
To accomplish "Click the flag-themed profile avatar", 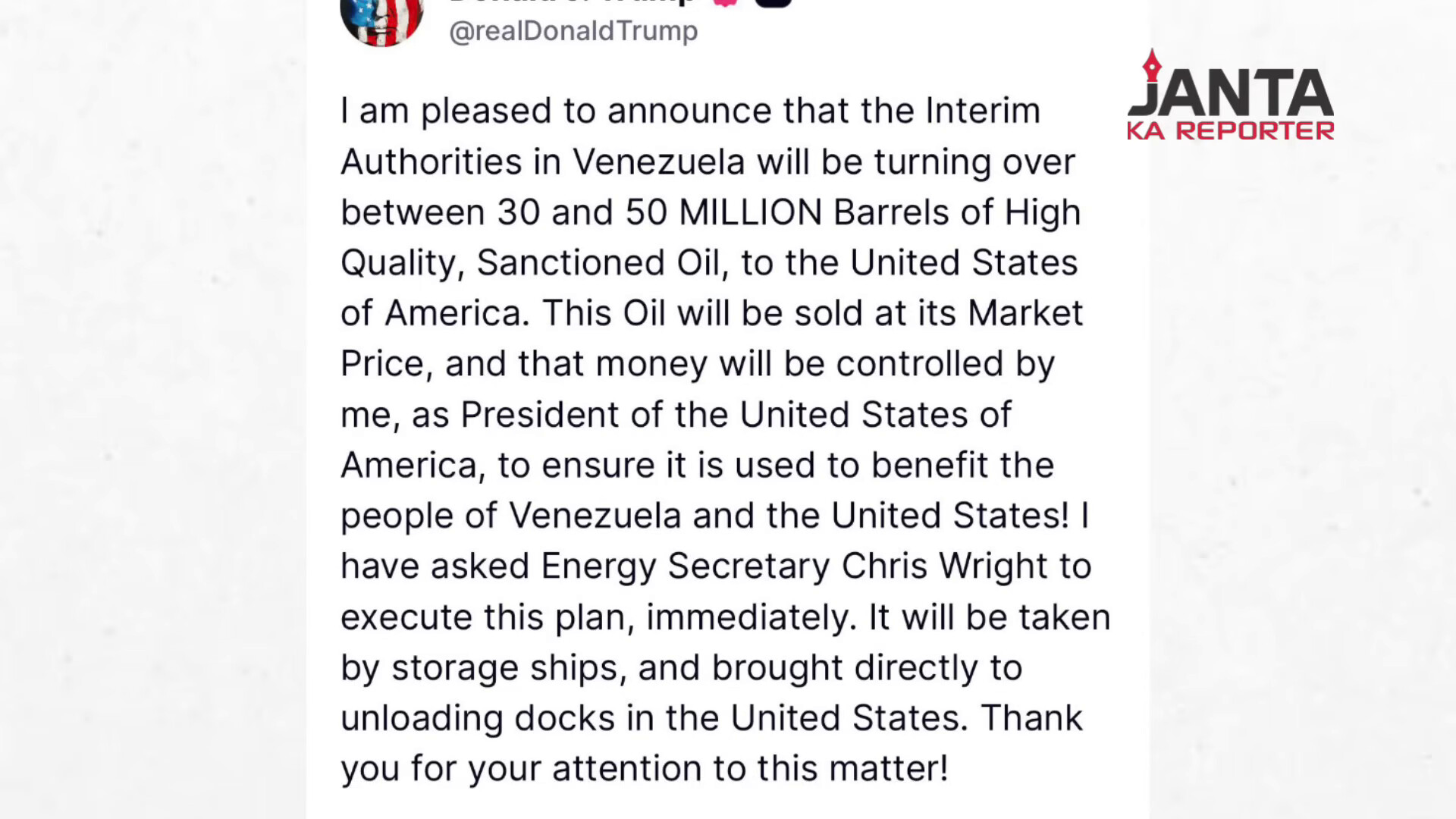I will click(381, 18).
